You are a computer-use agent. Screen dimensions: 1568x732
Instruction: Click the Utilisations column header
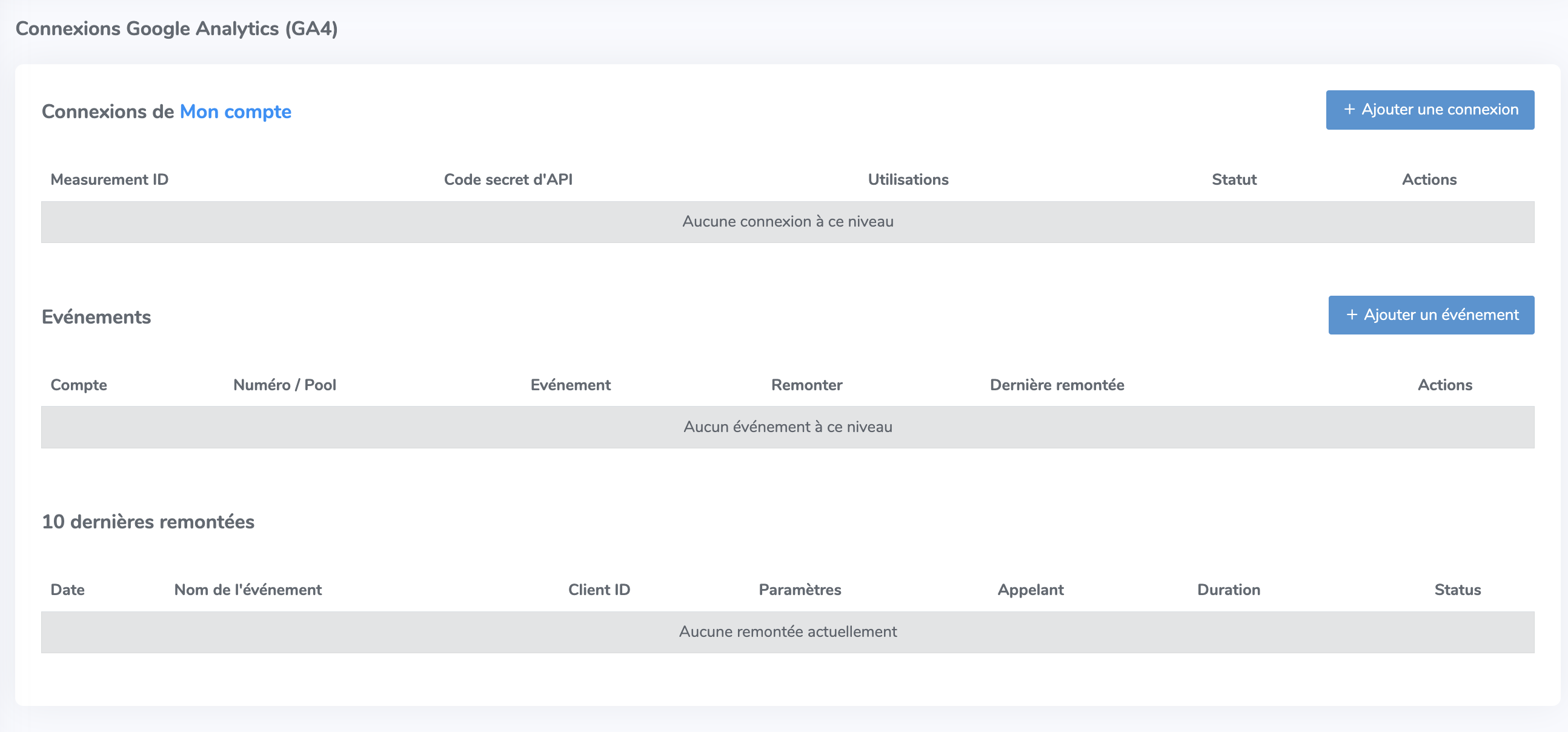click(x=908, y=179)
